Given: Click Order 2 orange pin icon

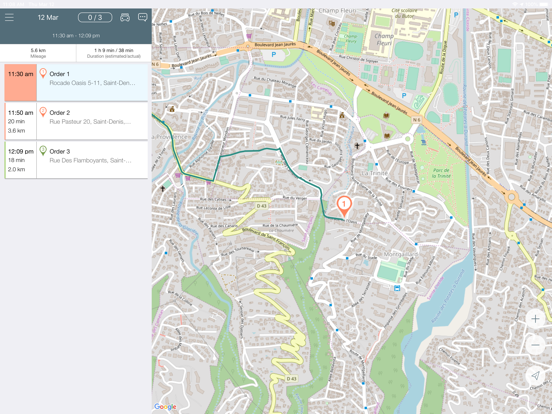Looking at the screenshot, I should click(43, 112).
